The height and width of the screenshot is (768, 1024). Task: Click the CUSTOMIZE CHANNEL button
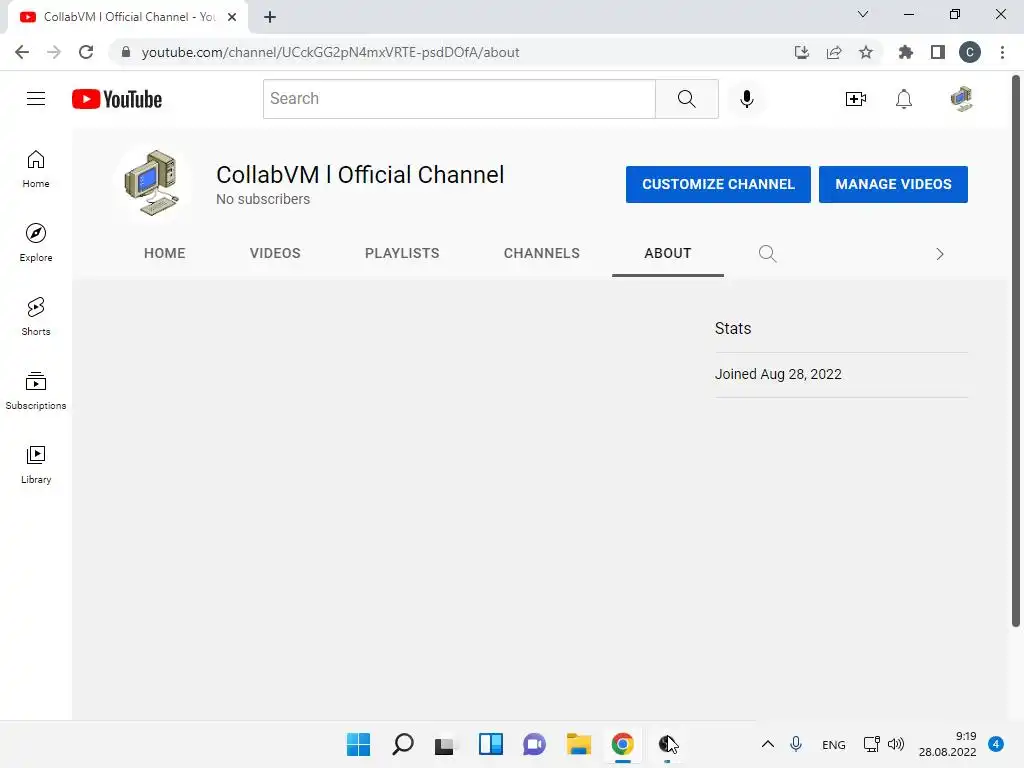tap(718, 184)
